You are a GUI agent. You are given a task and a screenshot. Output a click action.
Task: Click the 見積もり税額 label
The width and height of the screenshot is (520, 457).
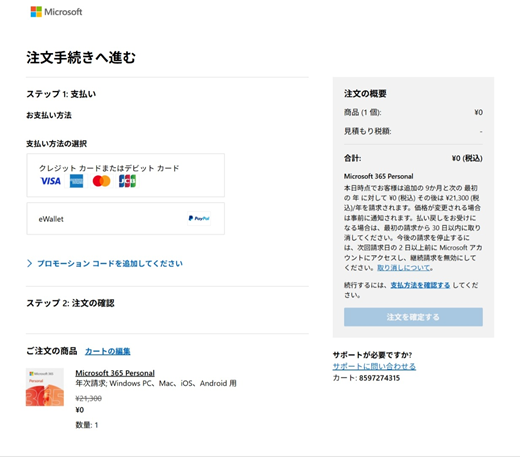[368, 131]
